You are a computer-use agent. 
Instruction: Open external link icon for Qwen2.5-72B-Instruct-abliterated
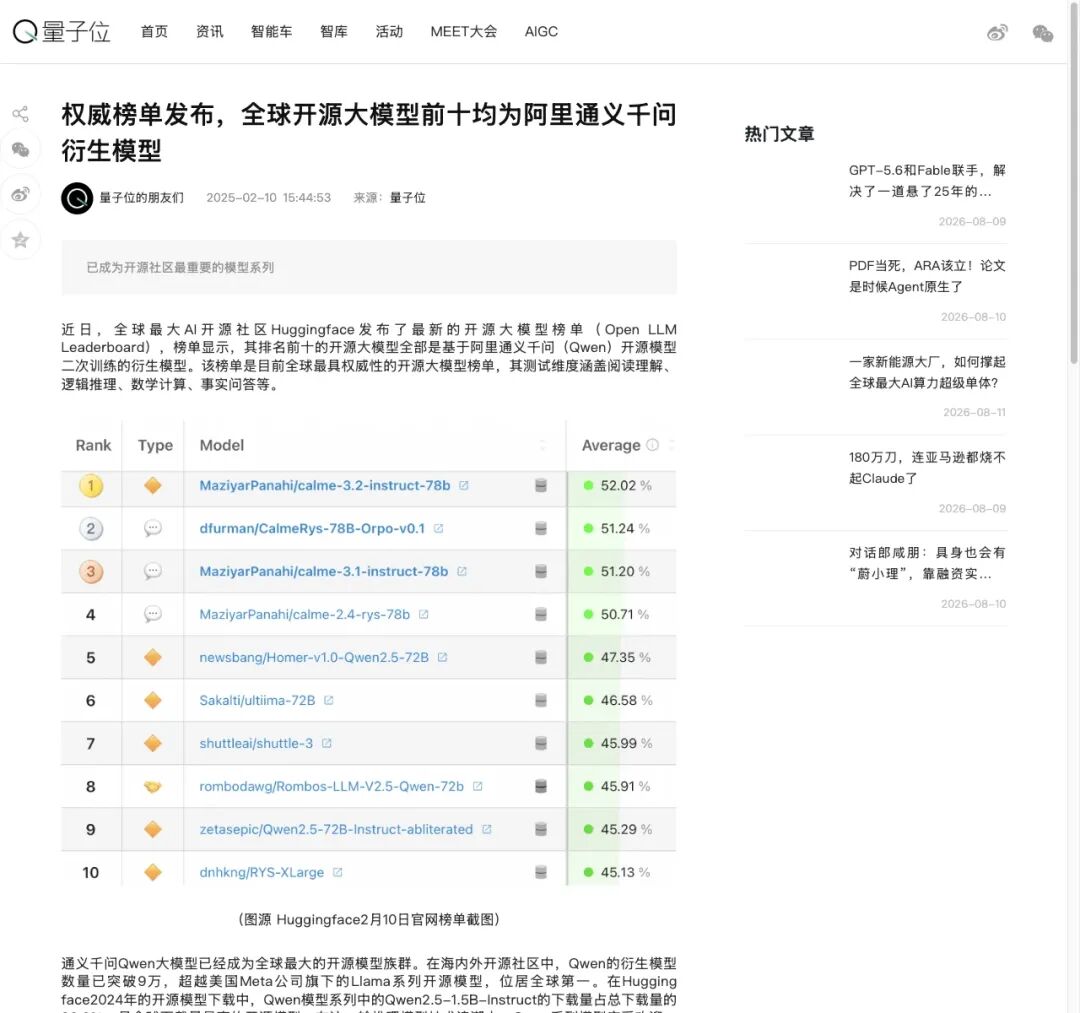(486, 829)
